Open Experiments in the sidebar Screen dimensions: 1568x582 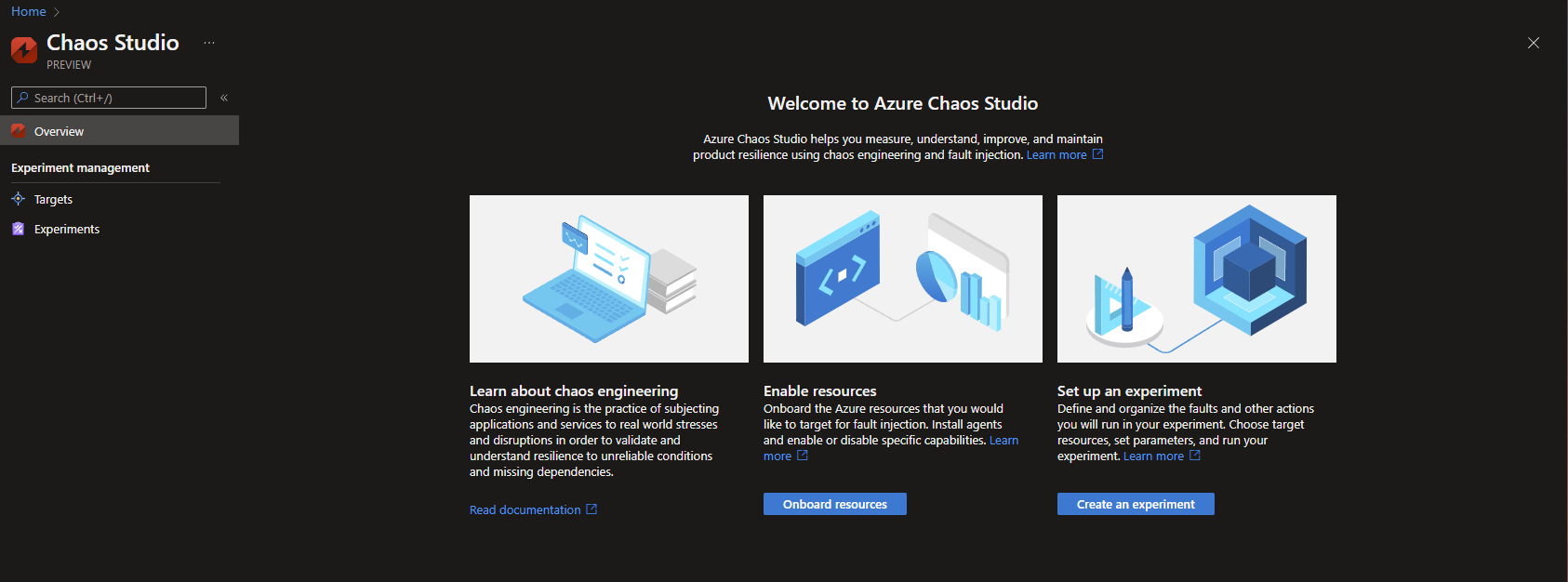pyautogui.click(x=66, y=229)
